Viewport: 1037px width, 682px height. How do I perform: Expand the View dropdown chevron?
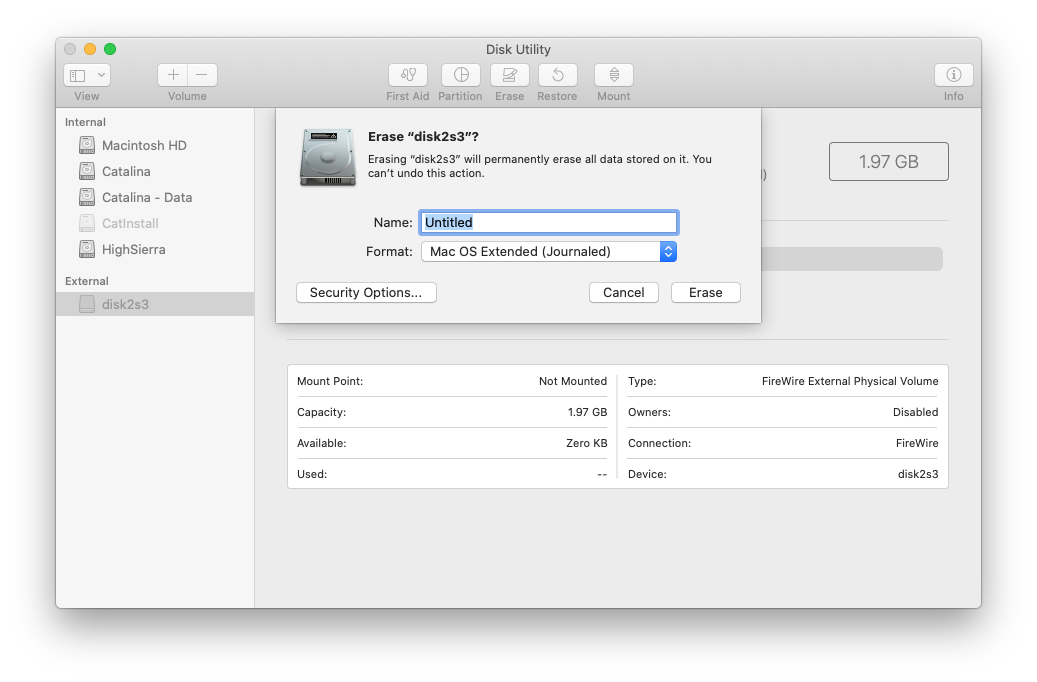pos(101,75)
